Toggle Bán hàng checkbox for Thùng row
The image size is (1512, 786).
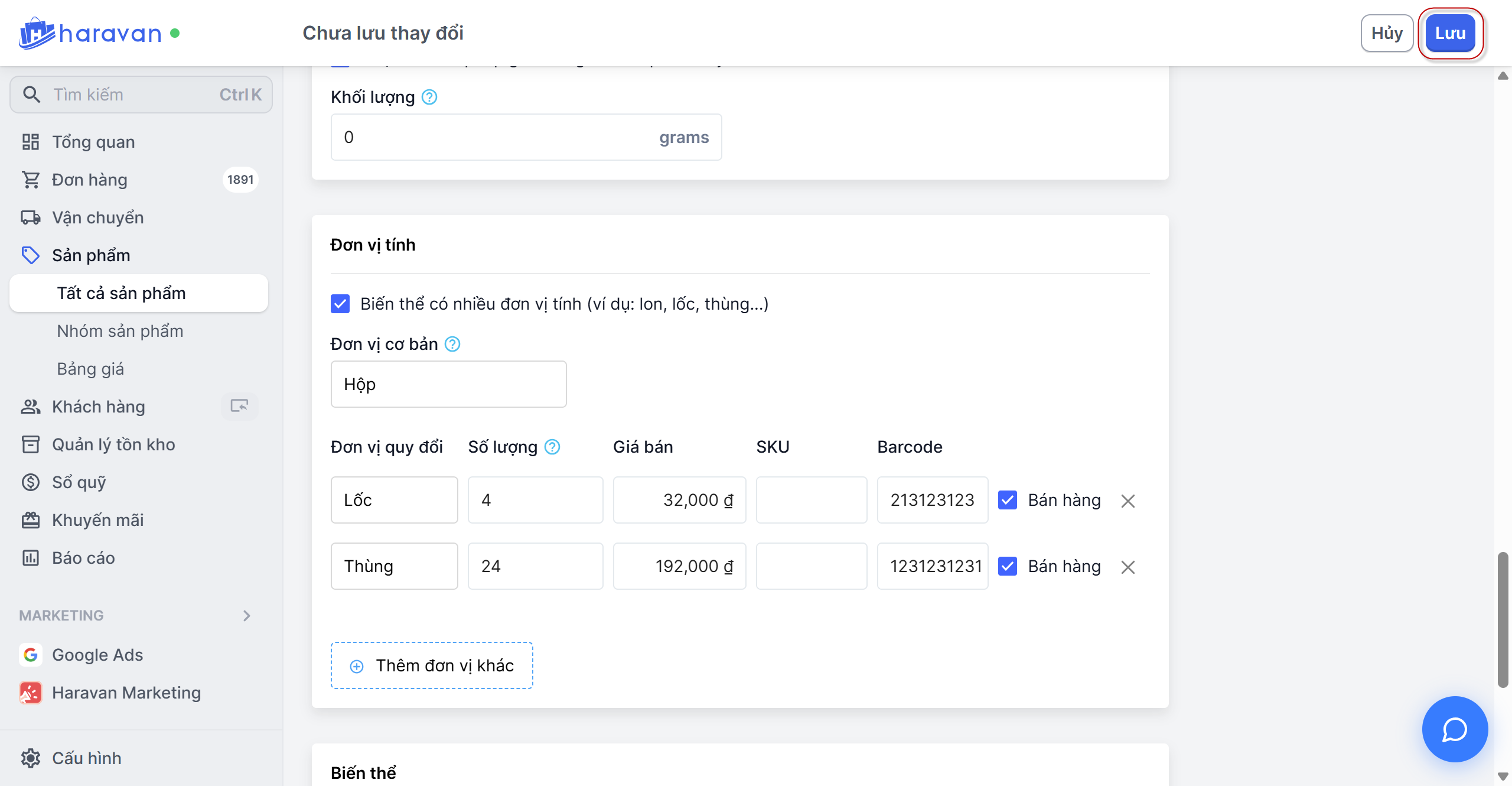tap(1008, 566)
